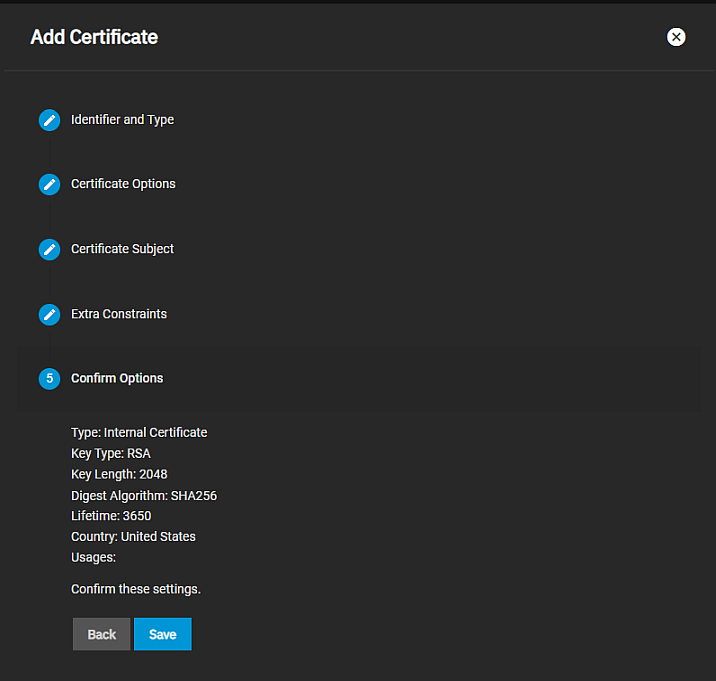Click the pencil icon next to Certificate Subject
716x681 pixels.
(x=49, y=250)
